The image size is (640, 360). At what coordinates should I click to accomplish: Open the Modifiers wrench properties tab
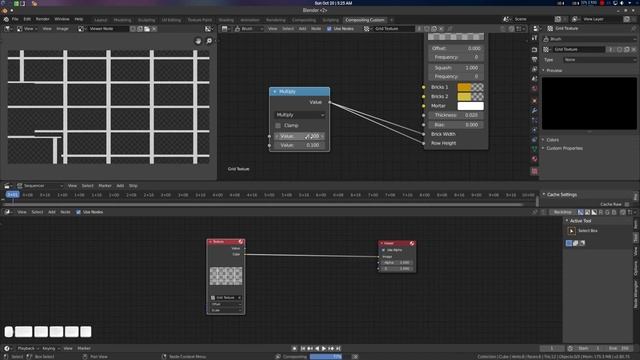click(534, 111)
